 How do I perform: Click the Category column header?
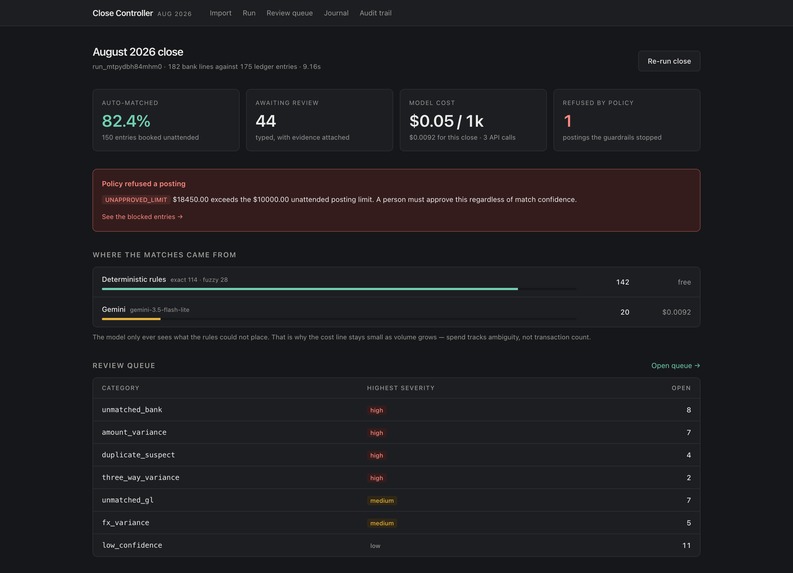[x=120, y=388]
